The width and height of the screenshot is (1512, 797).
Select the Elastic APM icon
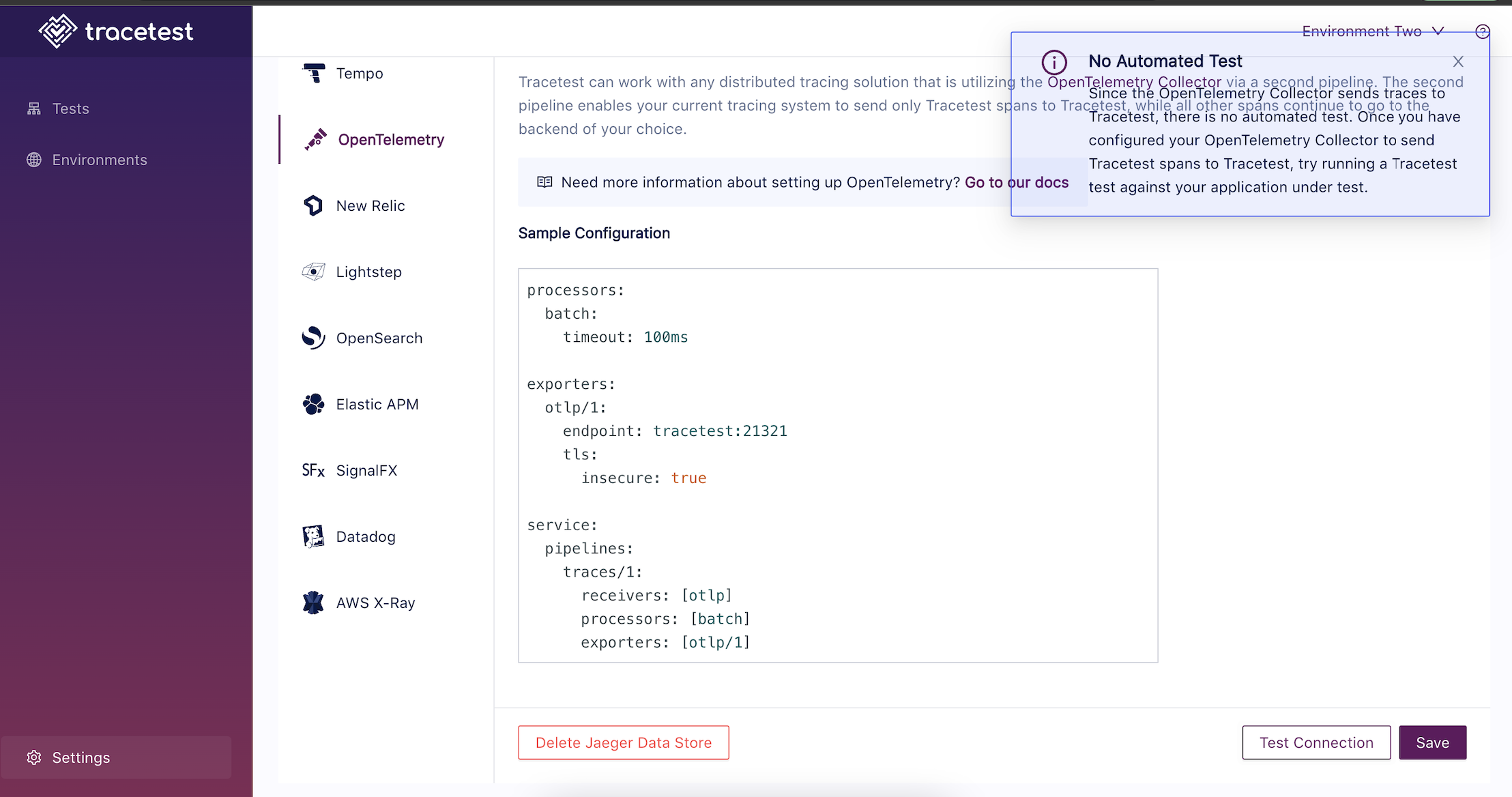click(x=313, y=404)
